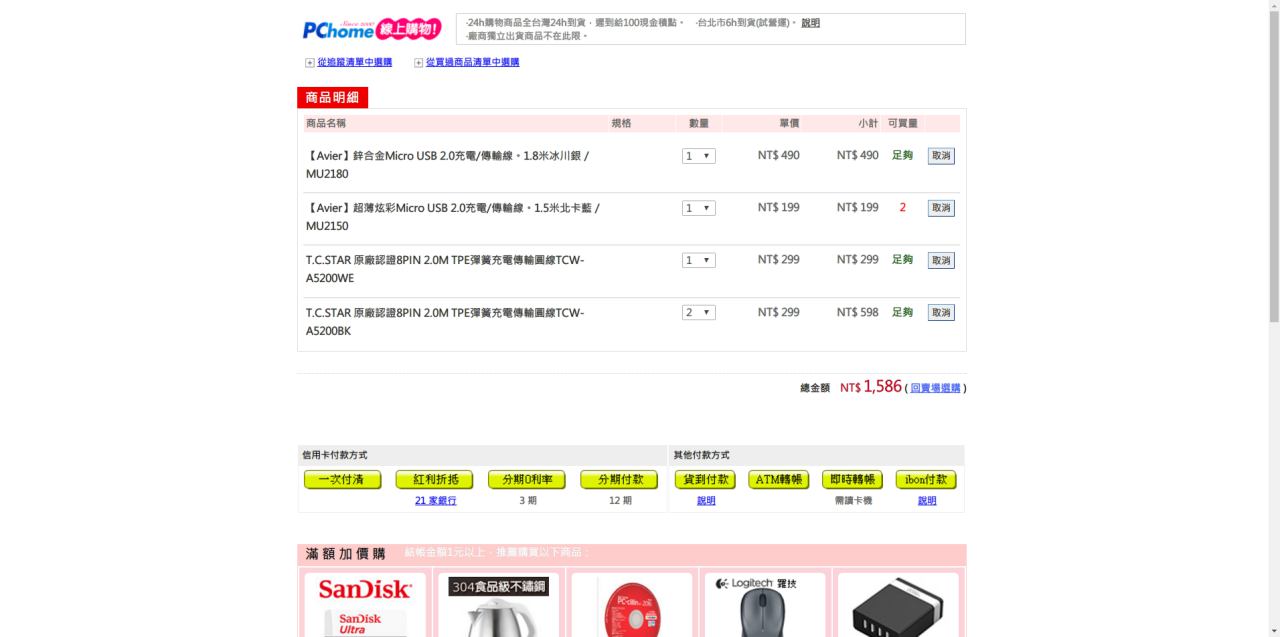Open the 304 stainless steel kettle thumbnail
Image resolution: width=1280 pixels, height=637 pixels.
point(498,605)
